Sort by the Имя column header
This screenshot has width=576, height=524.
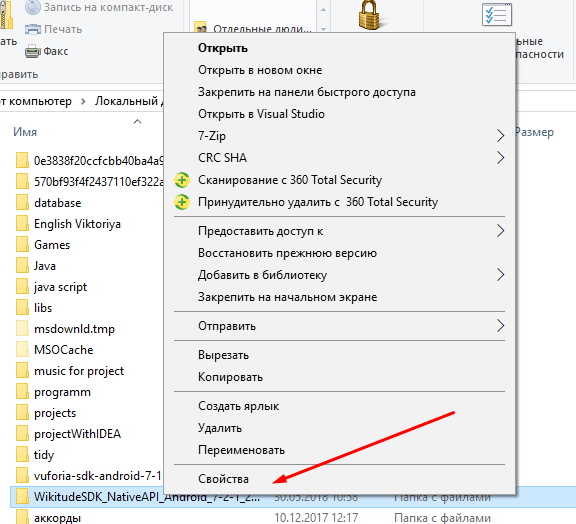tap(25, 132)
